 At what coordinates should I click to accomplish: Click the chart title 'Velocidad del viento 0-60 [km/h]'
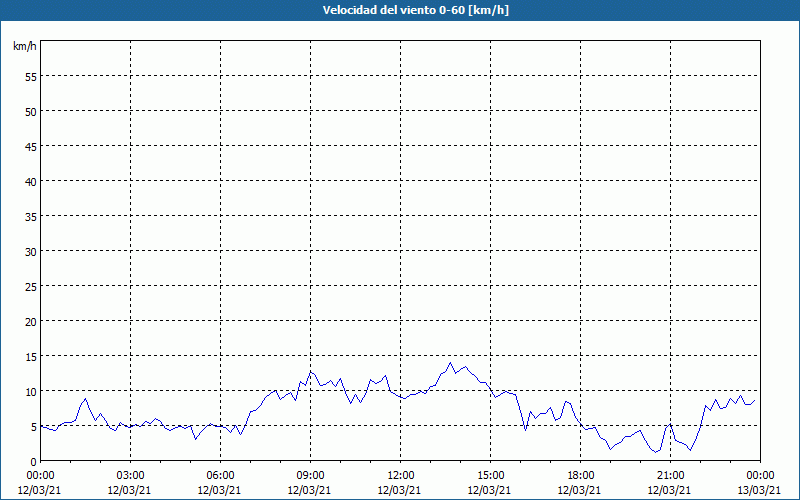coord(415,10)
